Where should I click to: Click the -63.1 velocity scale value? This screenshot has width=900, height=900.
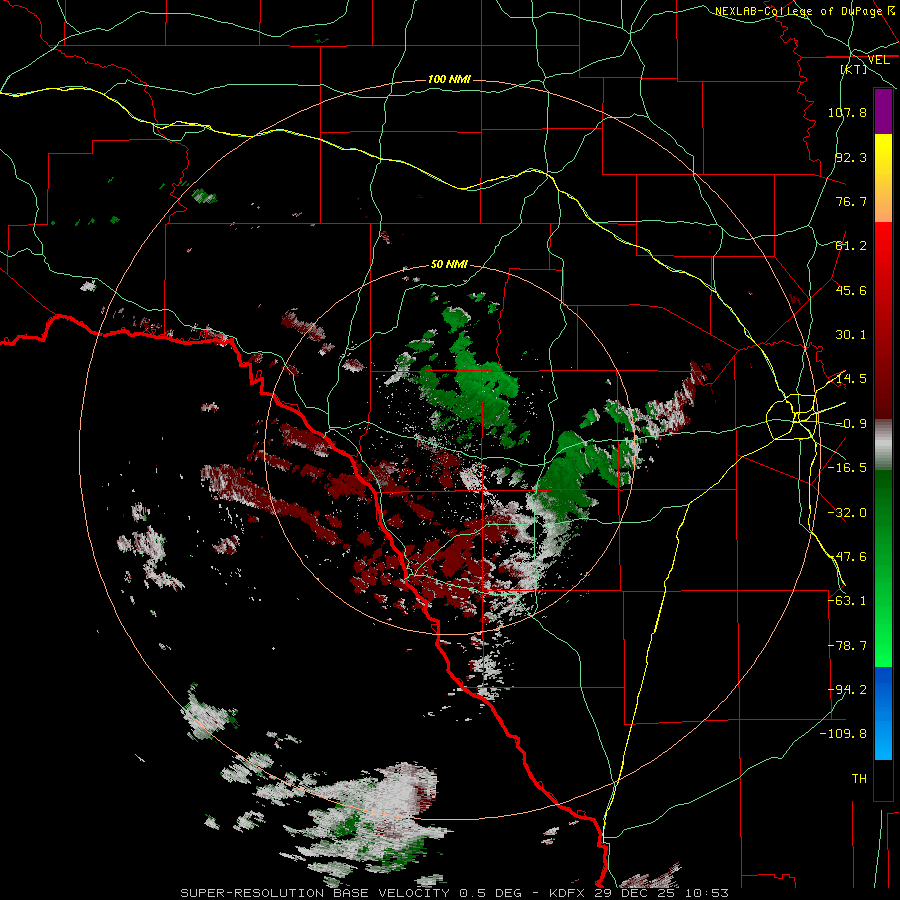[847, 601]
